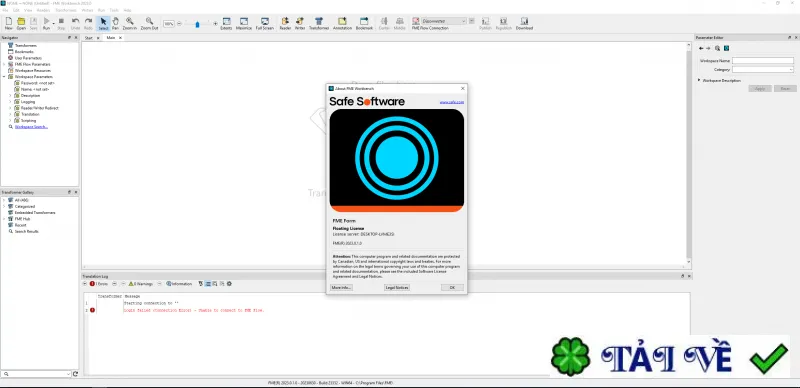The width and height of the screenshot is (800, 388).
Task: Select the Login failed error log line
Action: 194,310
